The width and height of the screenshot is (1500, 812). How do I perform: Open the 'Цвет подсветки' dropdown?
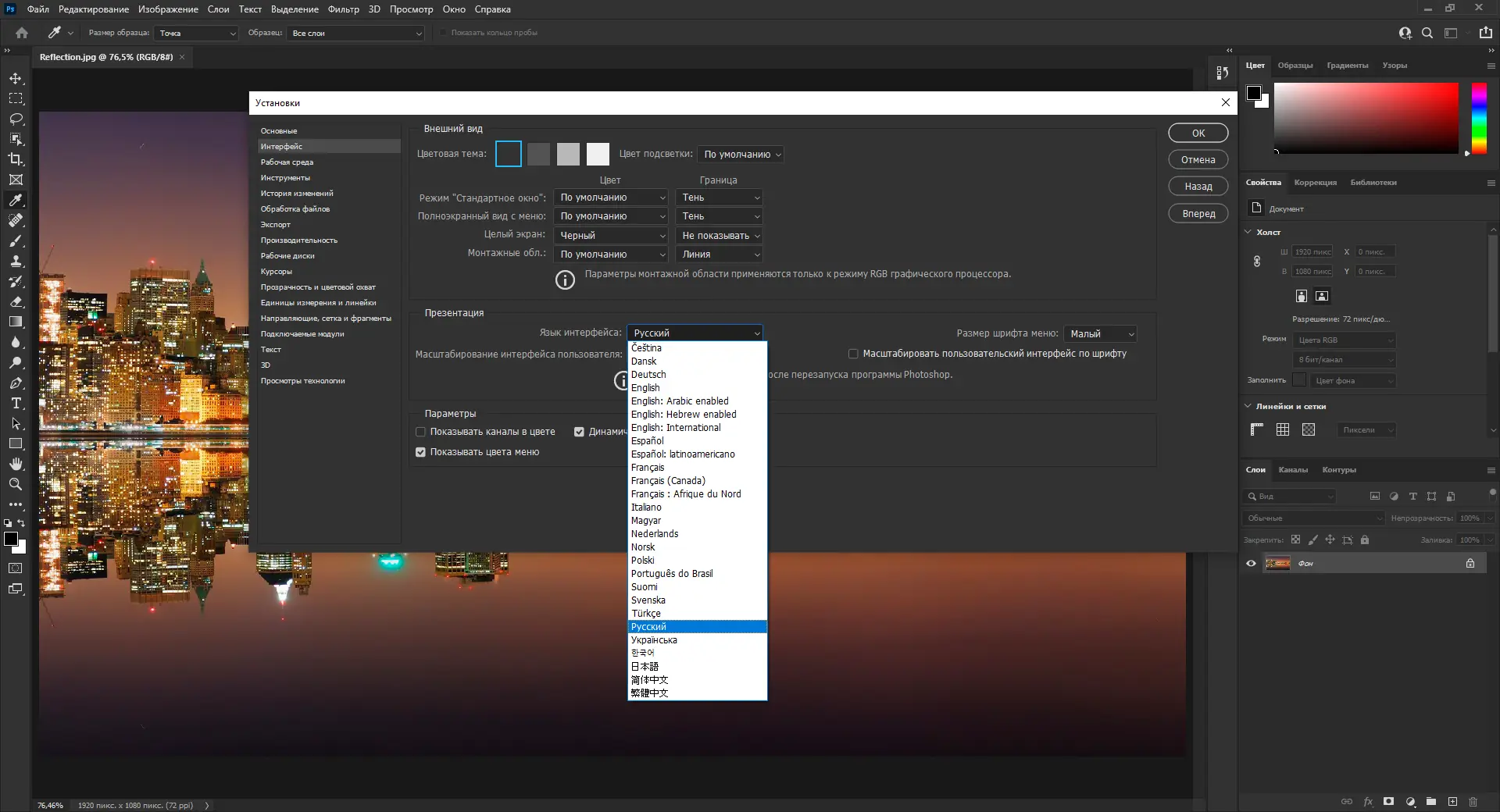(741, 155)
